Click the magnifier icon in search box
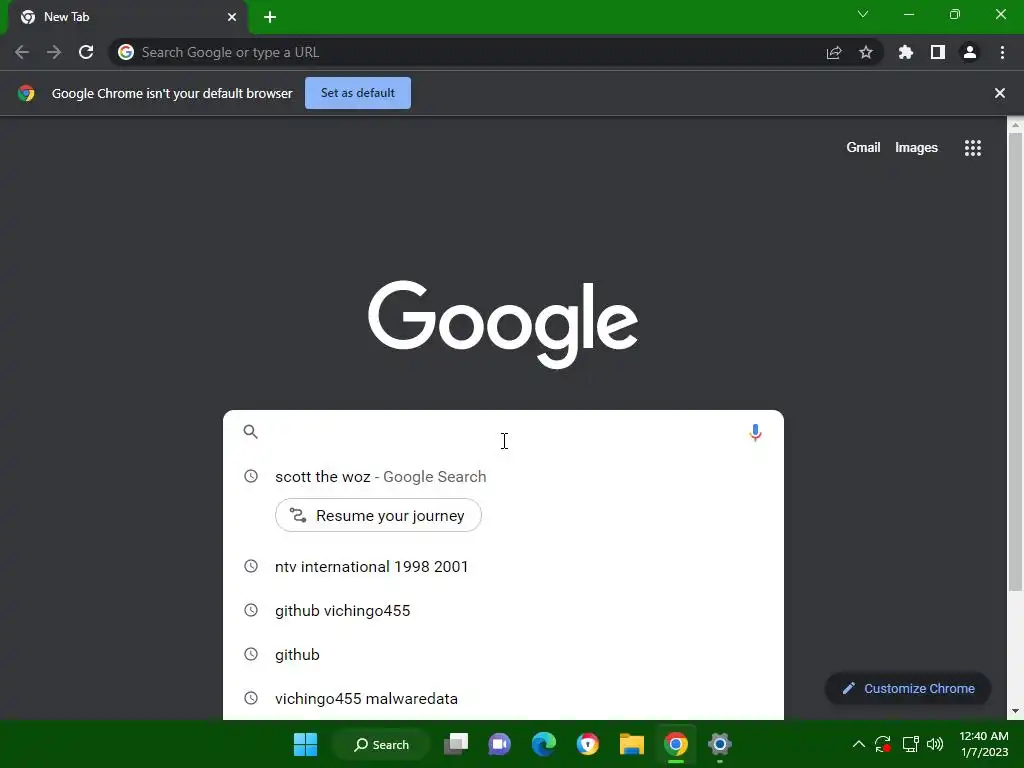 coord(251,432)
